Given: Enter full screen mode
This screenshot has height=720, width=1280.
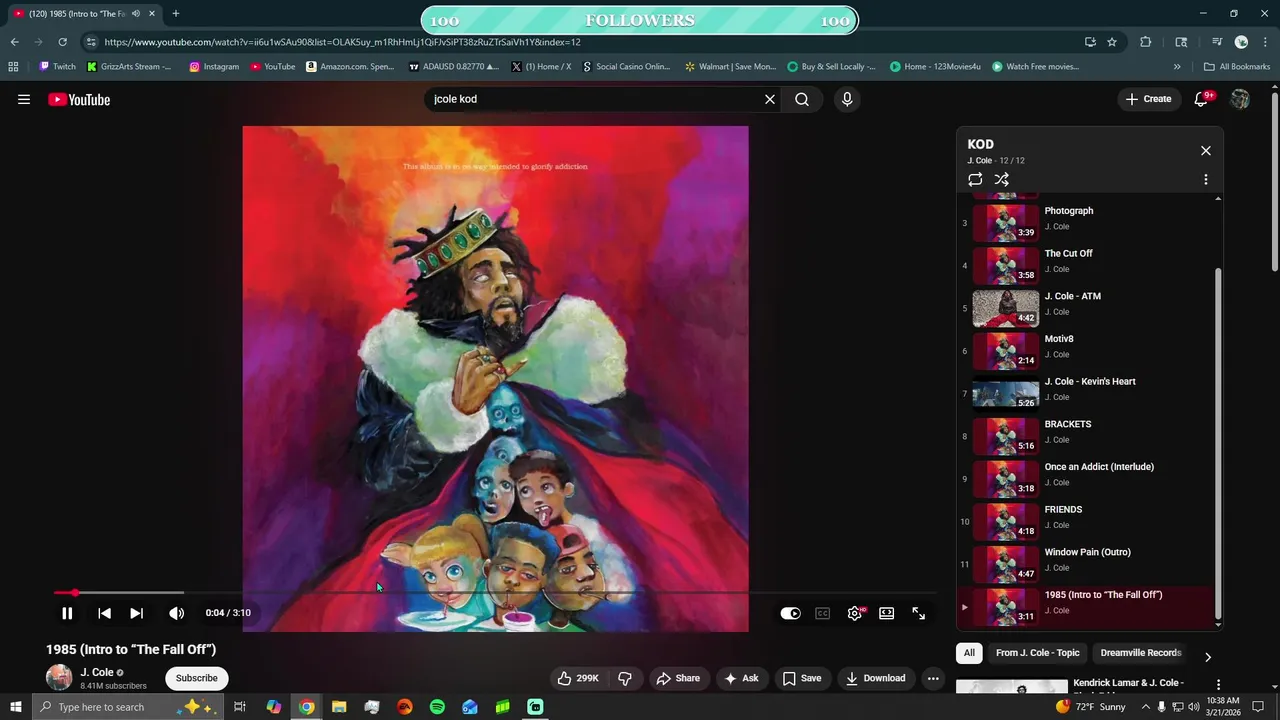Looking at the screenshot, I should (x=919, y=613).
